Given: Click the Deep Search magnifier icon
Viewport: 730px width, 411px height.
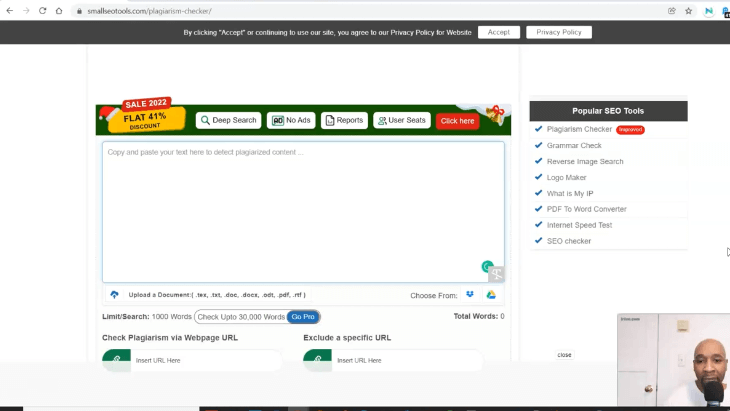Looking at the screenshot, I should click(205, 120).
